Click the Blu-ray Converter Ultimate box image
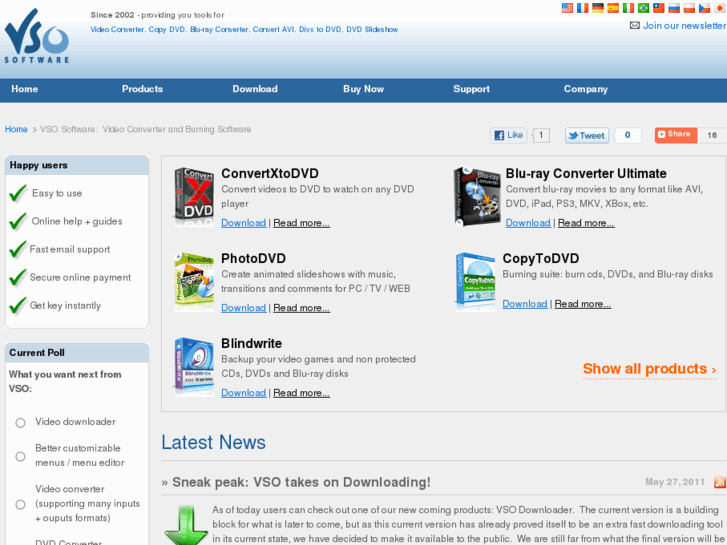 [x=477, y=197]
